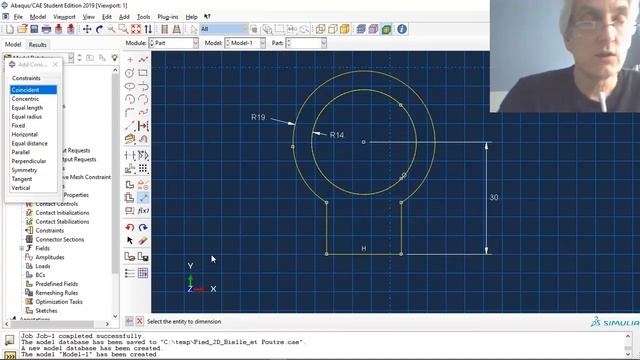Image resolution: width=640 pixels, height=360 pixels.
Task: Expand the Fields tree node
Action: point(22,248)
